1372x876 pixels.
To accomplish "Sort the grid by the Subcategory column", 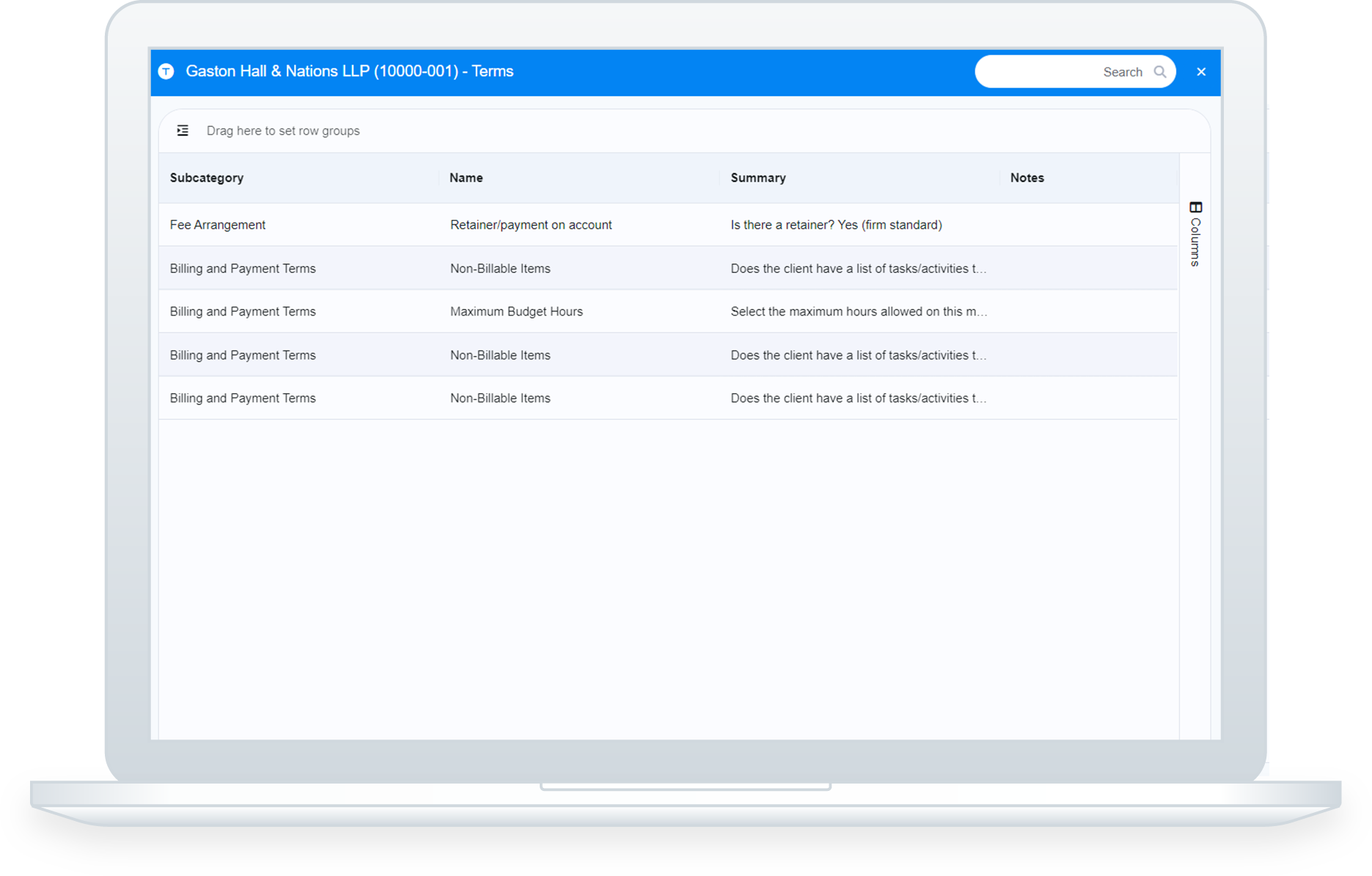I will coord(207,178).
